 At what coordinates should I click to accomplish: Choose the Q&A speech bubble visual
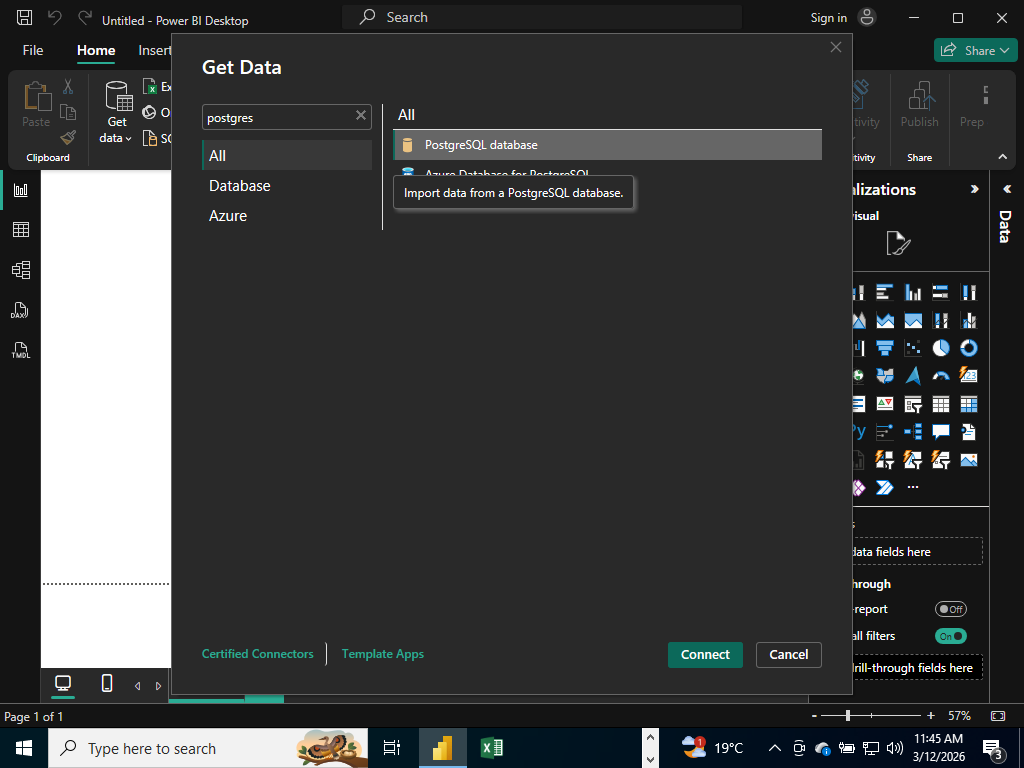click(x=940, y=432)
